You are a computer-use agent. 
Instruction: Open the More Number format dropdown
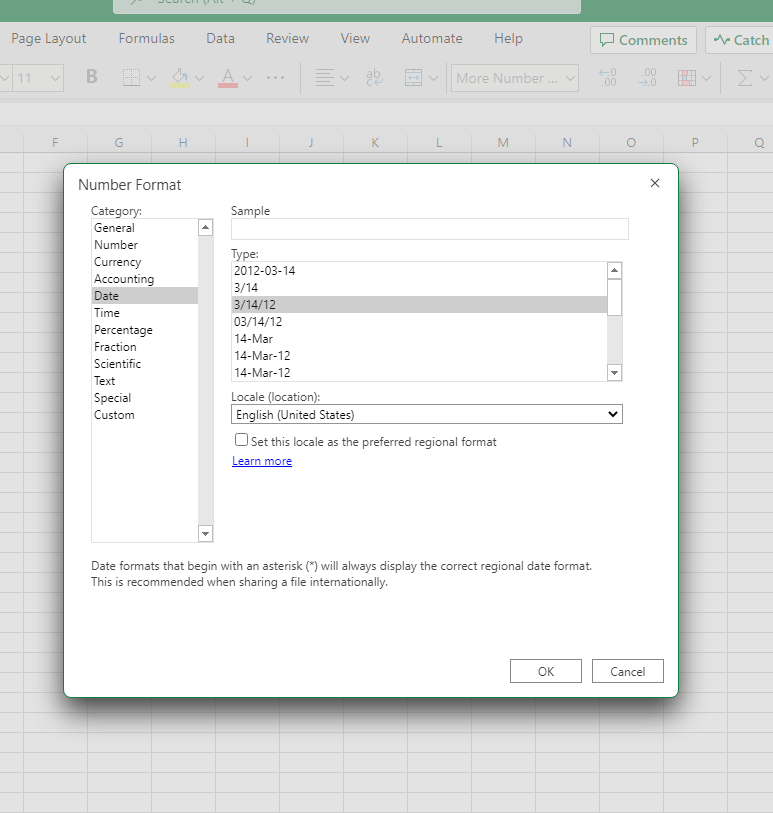coord(515,78)
